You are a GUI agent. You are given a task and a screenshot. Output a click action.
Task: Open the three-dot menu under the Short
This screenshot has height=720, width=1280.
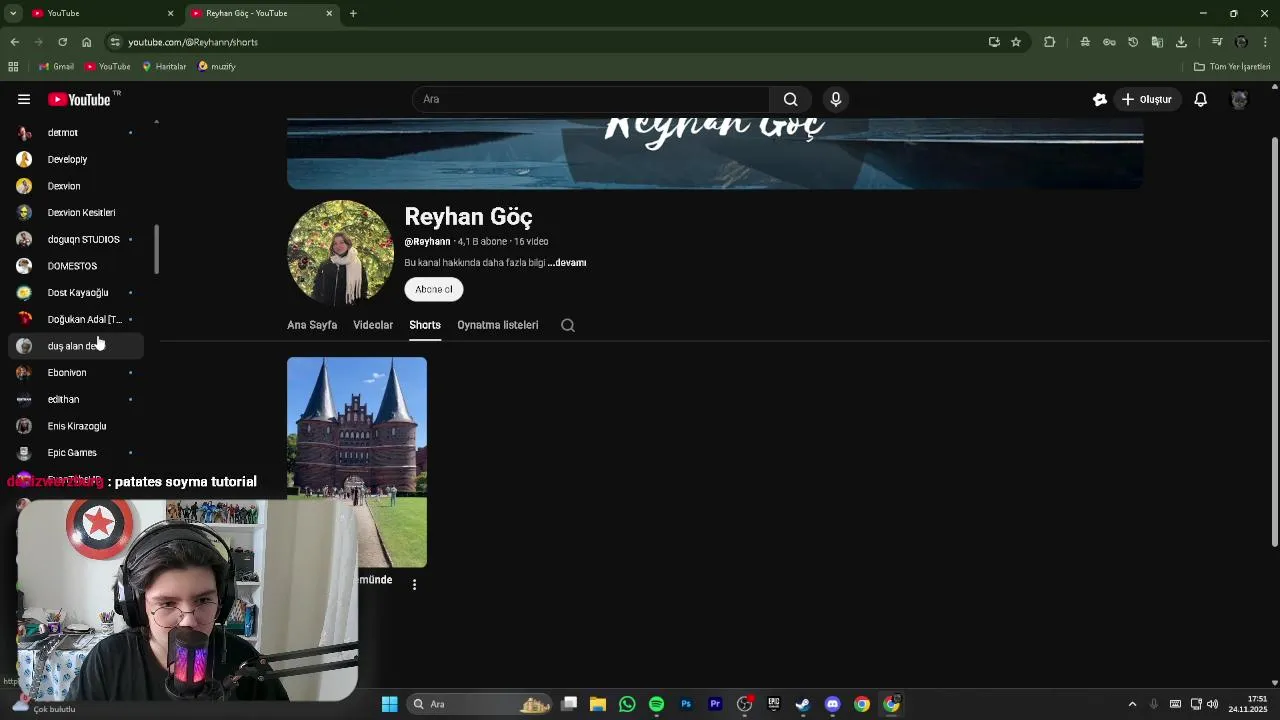coord(414,584)
